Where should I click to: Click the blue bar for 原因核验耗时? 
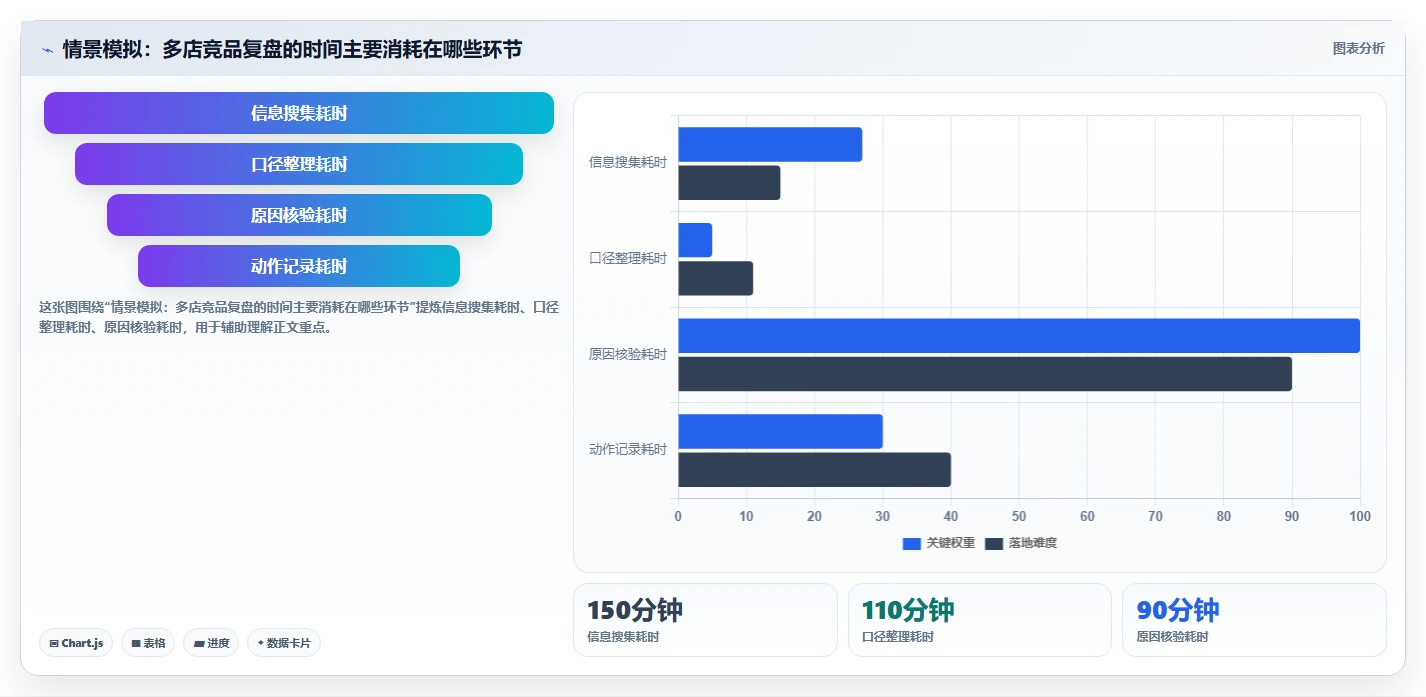point(1019,335)
